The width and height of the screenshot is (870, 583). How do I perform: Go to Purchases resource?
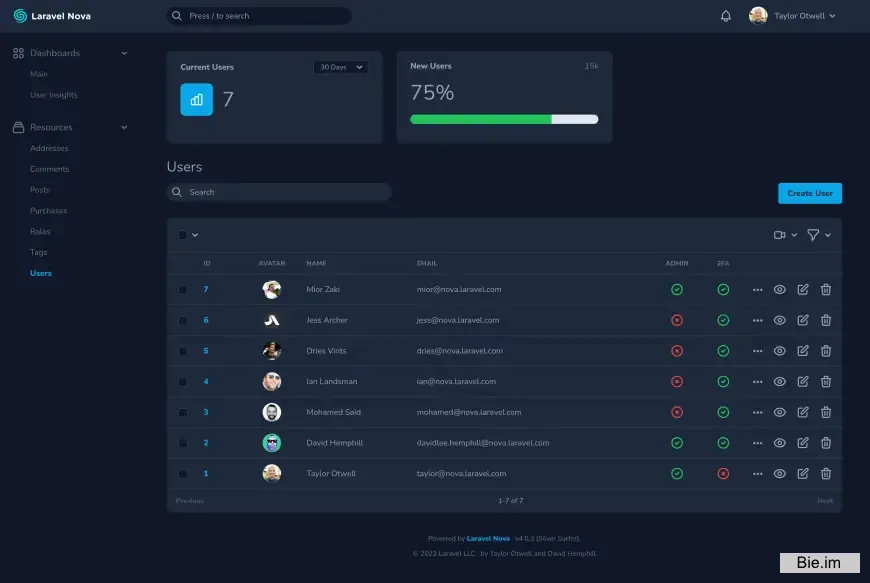48,211
